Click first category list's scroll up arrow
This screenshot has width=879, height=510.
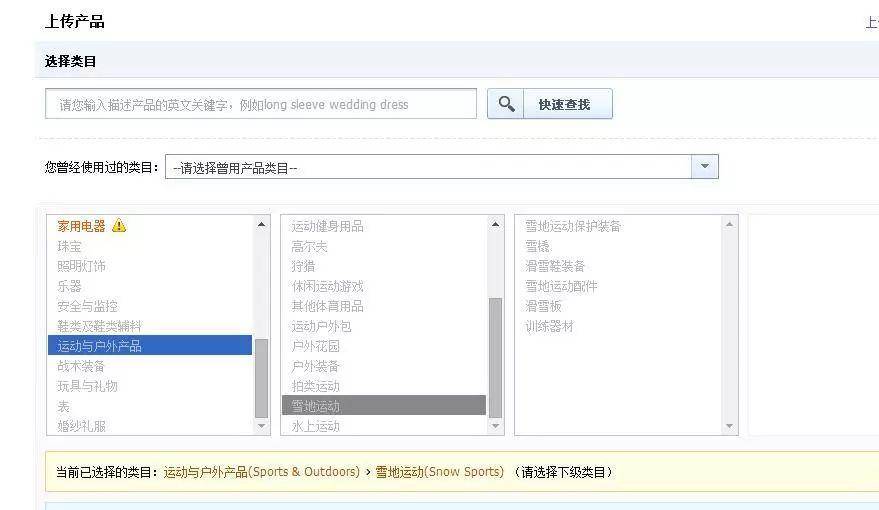pos(261,224)
